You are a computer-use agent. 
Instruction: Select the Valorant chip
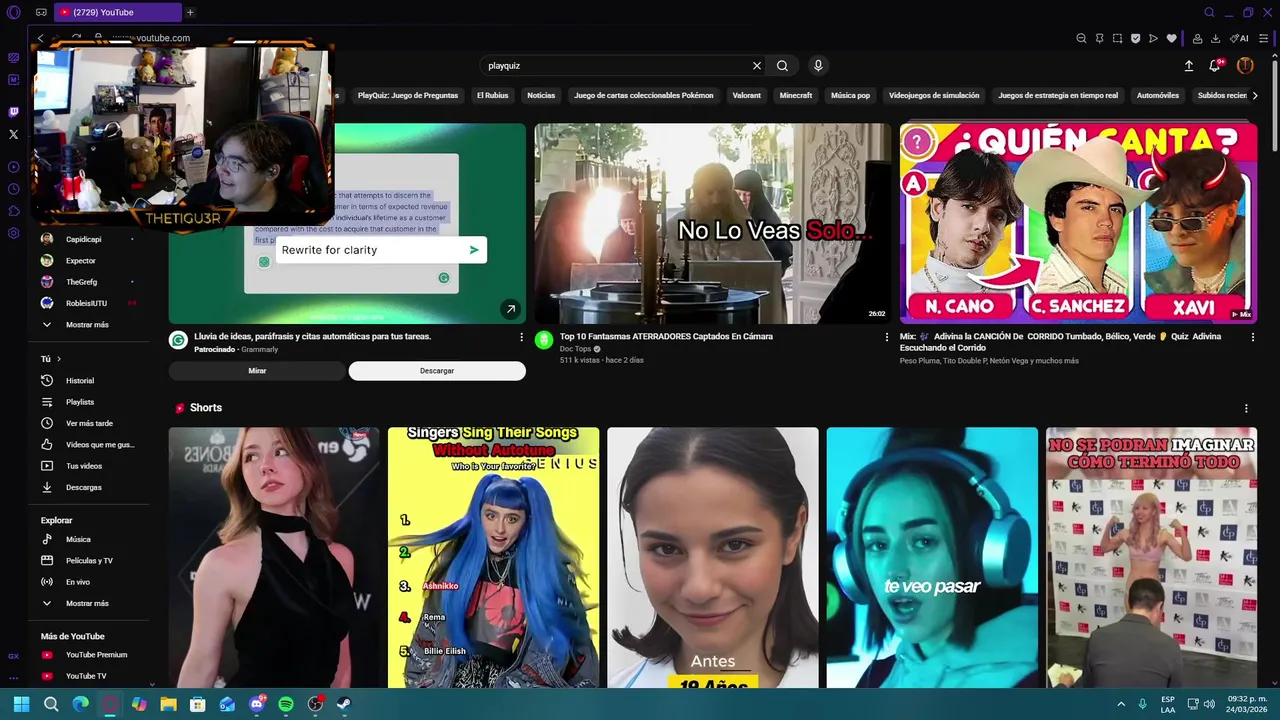tap(746, 96)
